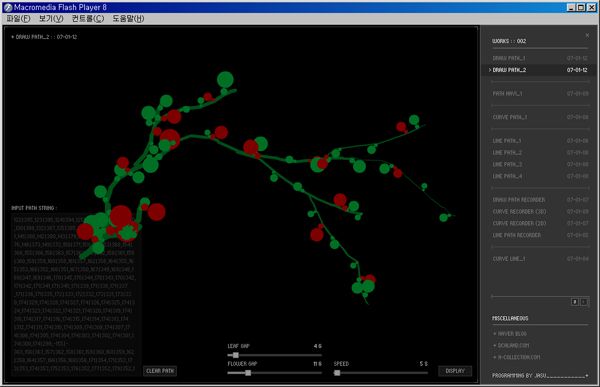Close the Flash Player window
The height and width of the screenshot is (387, 600).
pos(592,7)
